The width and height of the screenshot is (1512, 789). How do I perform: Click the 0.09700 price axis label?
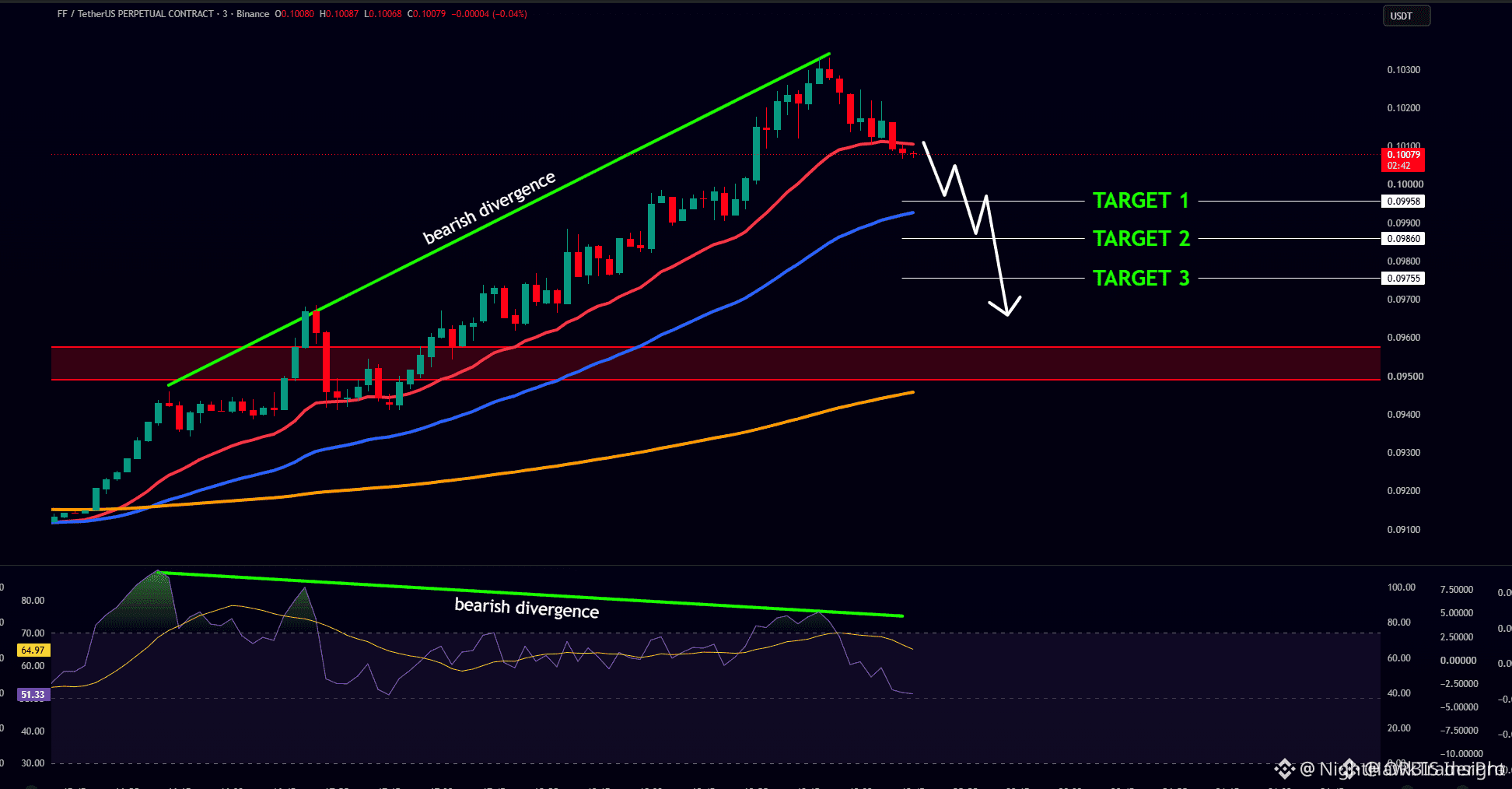click(x=1404, y=300)
